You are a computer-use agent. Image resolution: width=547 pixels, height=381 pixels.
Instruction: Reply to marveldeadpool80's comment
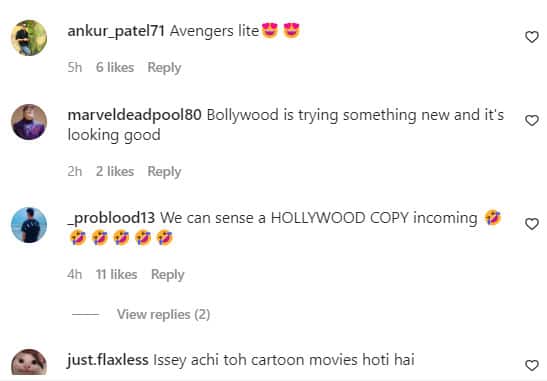[164, 171]
